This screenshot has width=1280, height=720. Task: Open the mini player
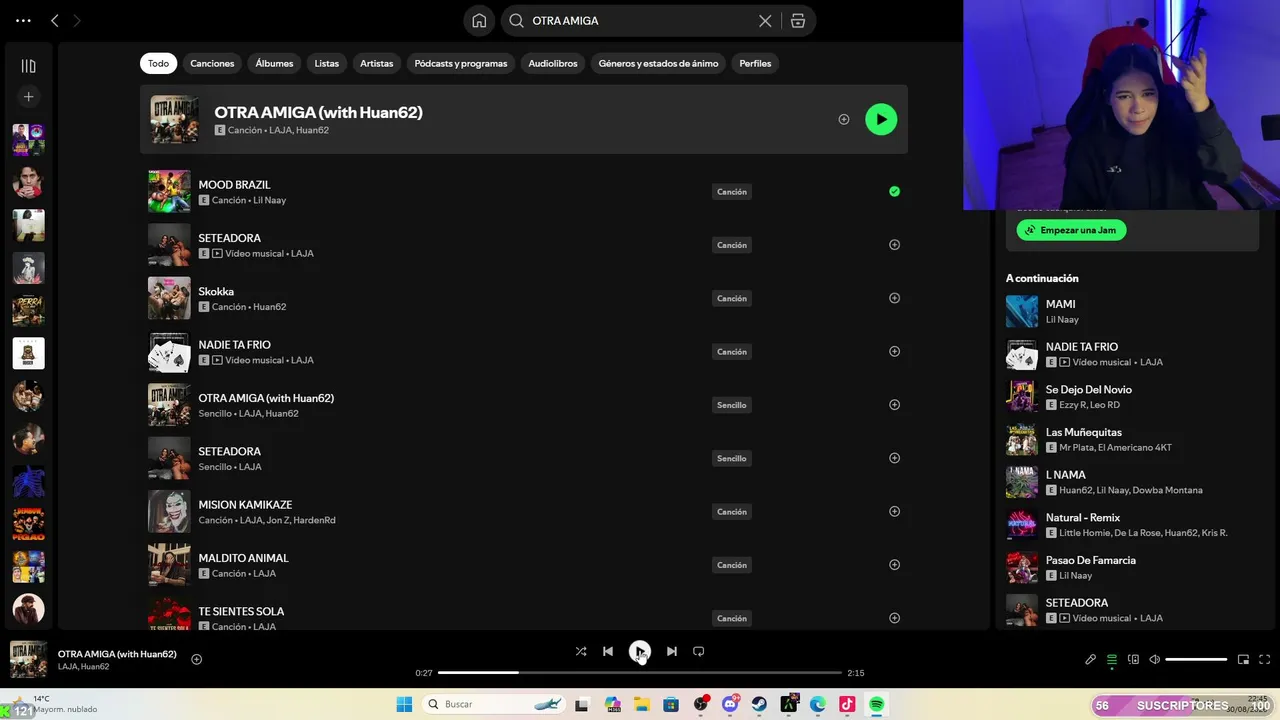(x=1243, y=660)
